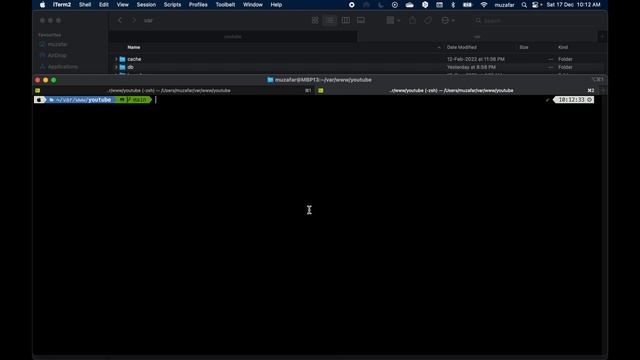This screenshot has width=640, height=360.
Task: Select the db folder row
Action: (357, 67)
